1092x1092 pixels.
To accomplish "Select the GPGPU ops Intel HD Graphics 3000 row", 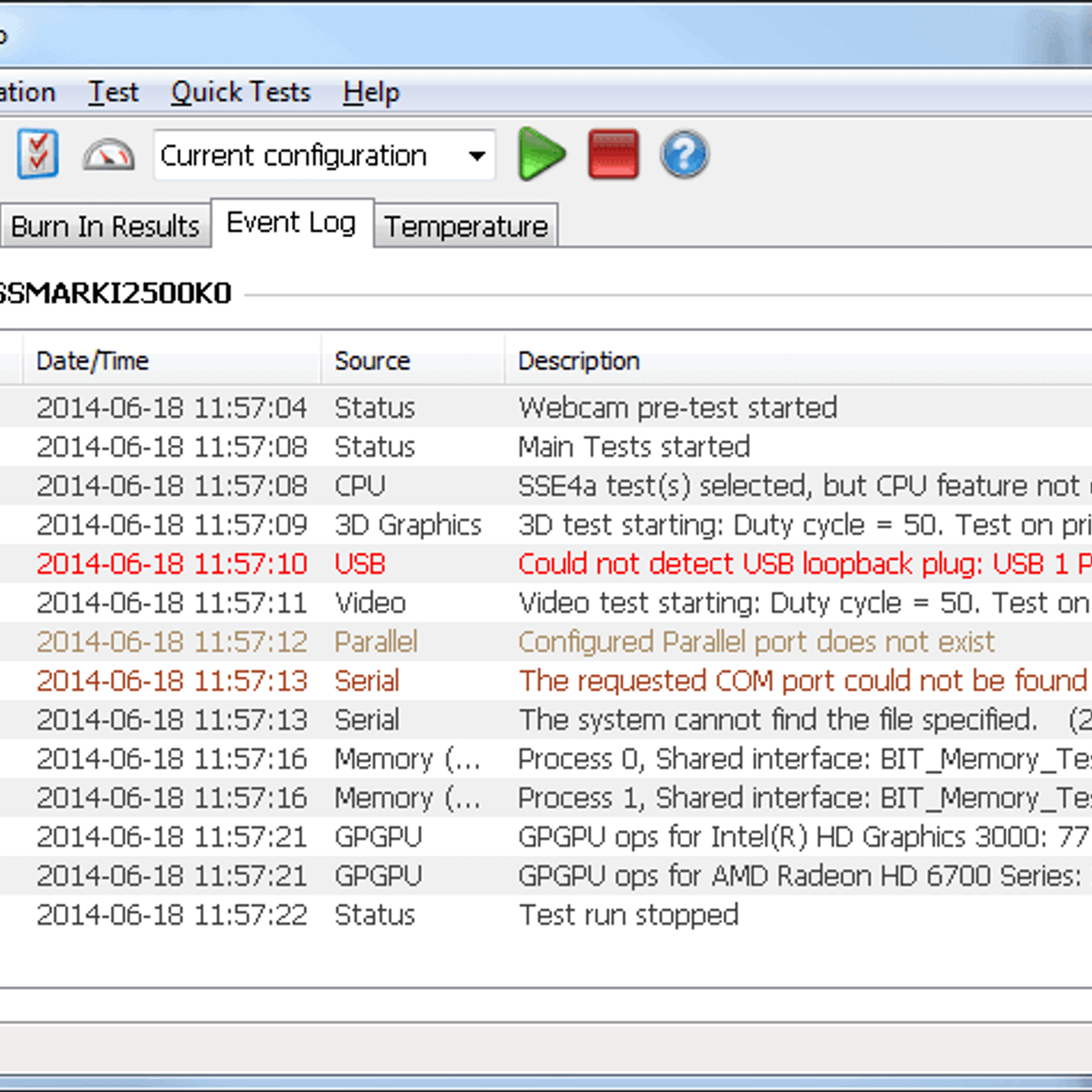I will 546,836.
